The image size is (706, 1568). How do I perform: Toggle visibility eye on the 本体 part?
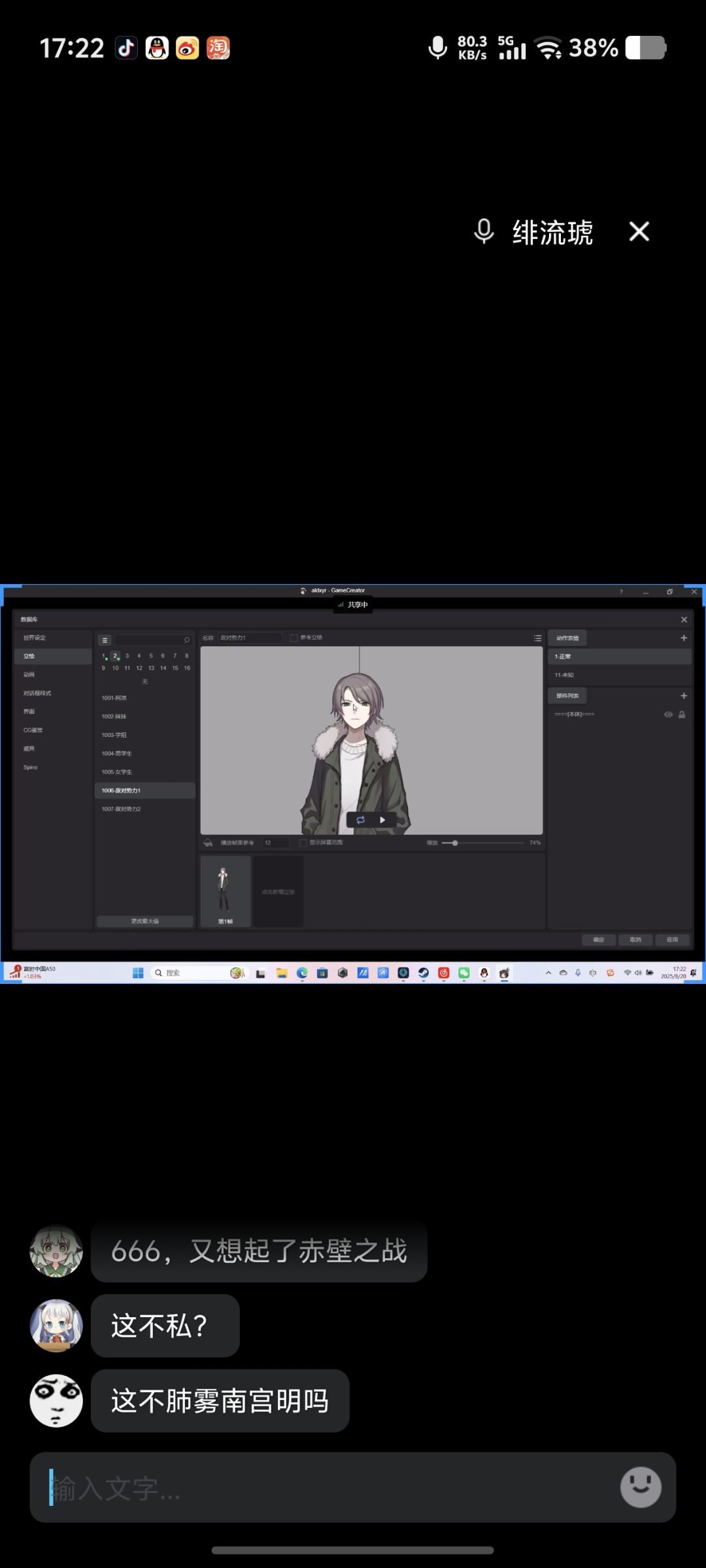tap(668, 714)
